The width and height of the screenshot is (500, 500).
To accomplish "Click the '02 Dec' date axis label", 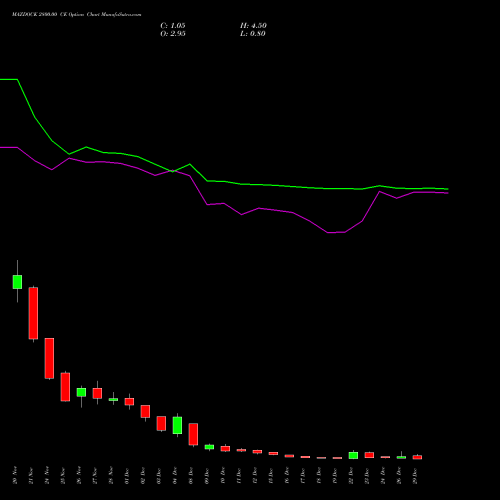I will [143, 475].
